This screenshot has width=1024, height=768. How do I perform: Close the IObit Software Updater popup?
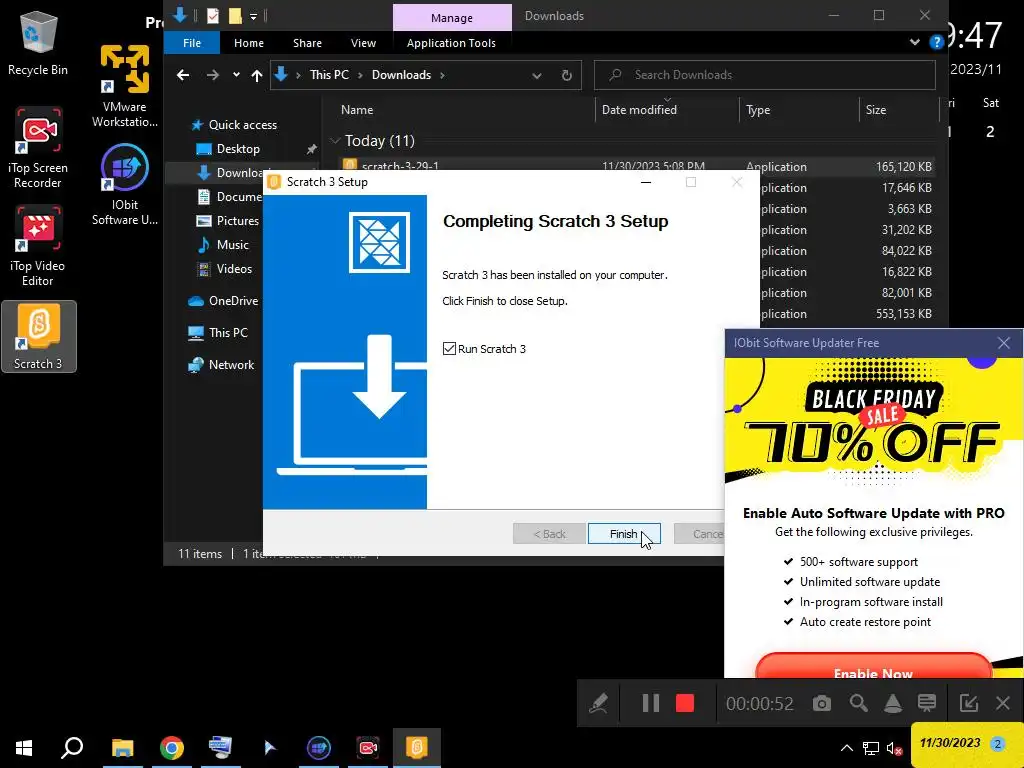[x=1004, y=343]
